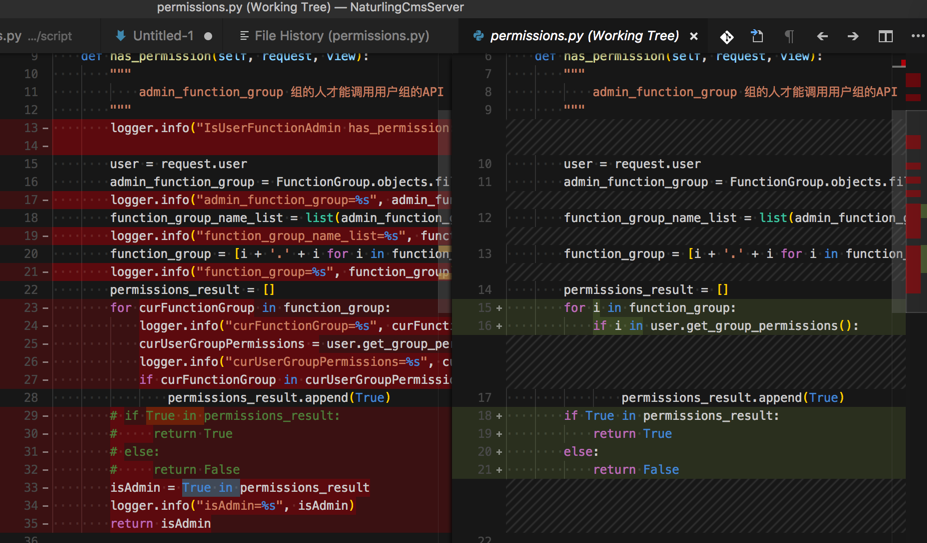This screenshot has width=927, height=543.
Task: Click left pane 'permissions_result = []' line
Action: click(x=192, y=290)
